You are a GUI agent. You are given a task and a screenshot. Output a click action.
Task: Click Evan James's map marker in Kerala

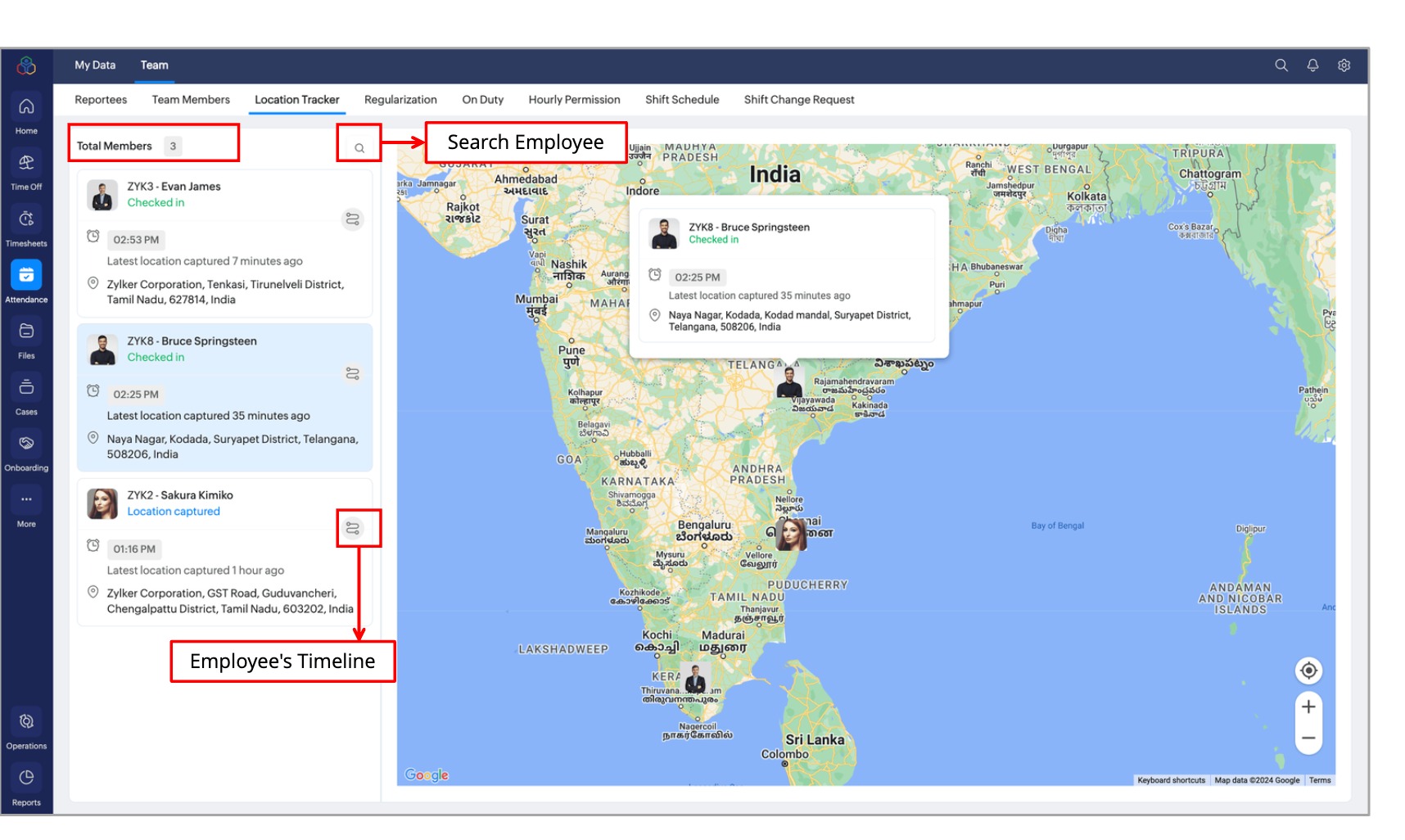click(x=696, y=679)
